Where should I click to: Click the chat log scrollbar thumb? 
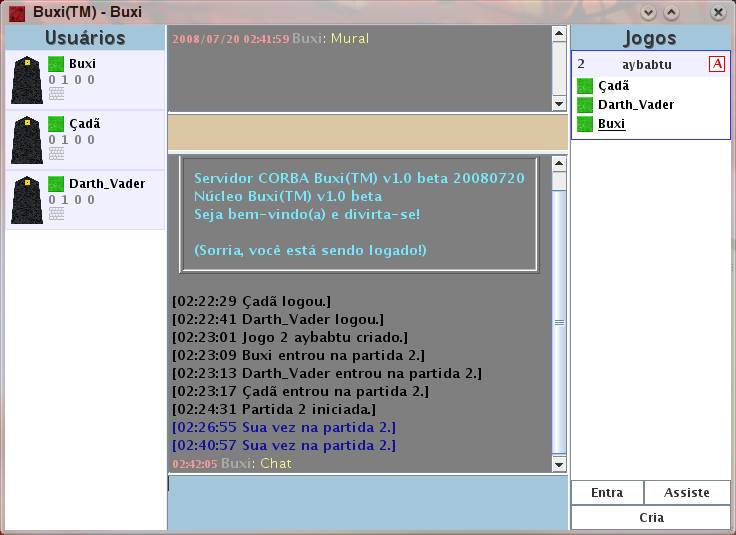[x=559, y=322]
